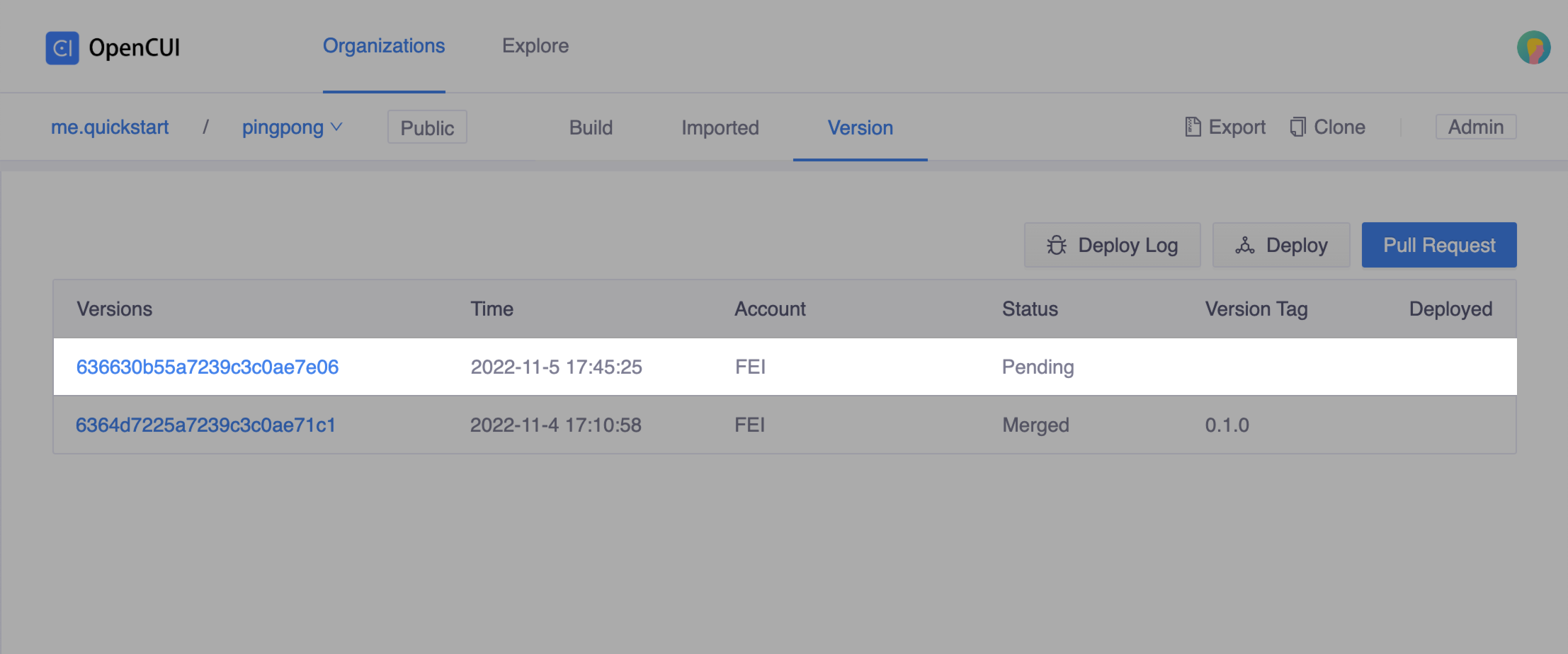This screenshot has height=654, width=1568.
Task: Click the Pull Request button
Action: click(x=1439, y=244)
